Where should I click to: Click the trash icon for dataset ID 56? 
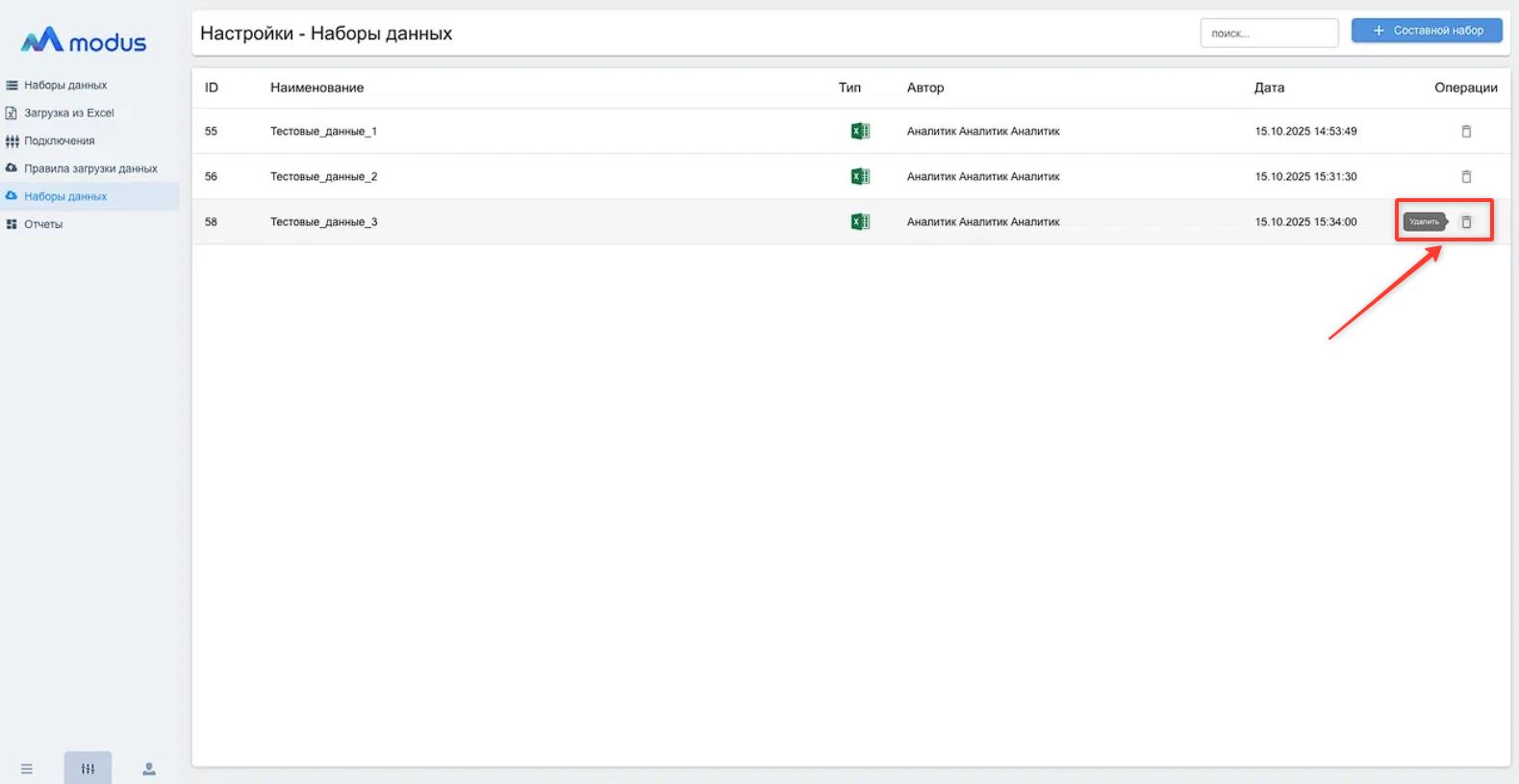point(1466,177)
